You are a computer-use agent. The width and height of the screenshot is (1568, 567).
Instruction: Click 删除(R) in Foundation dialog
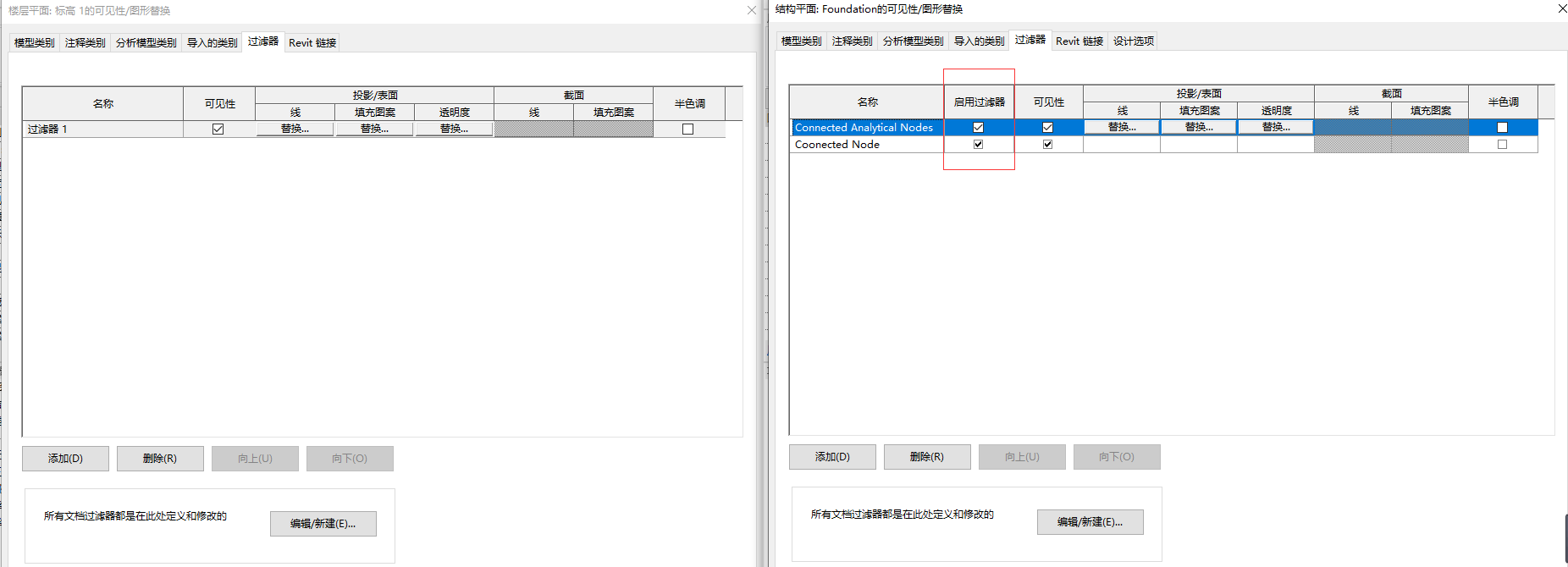click(x=927, y=457)
